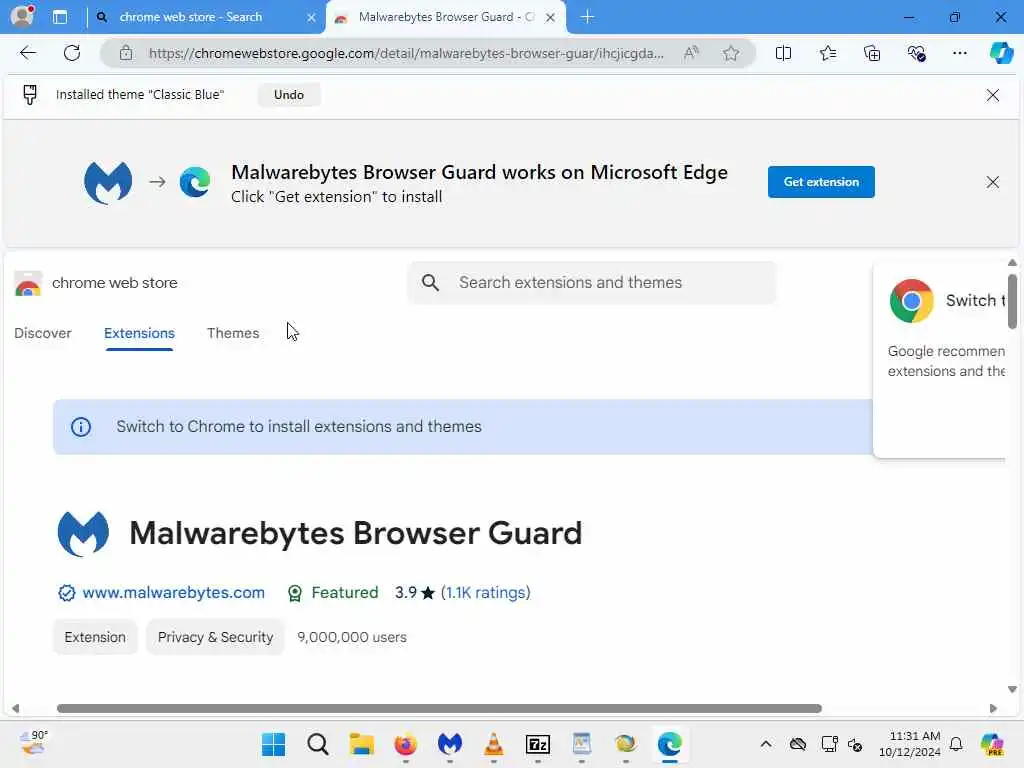
Task: Click the Featured badge
Action: (x=332, y=593)
